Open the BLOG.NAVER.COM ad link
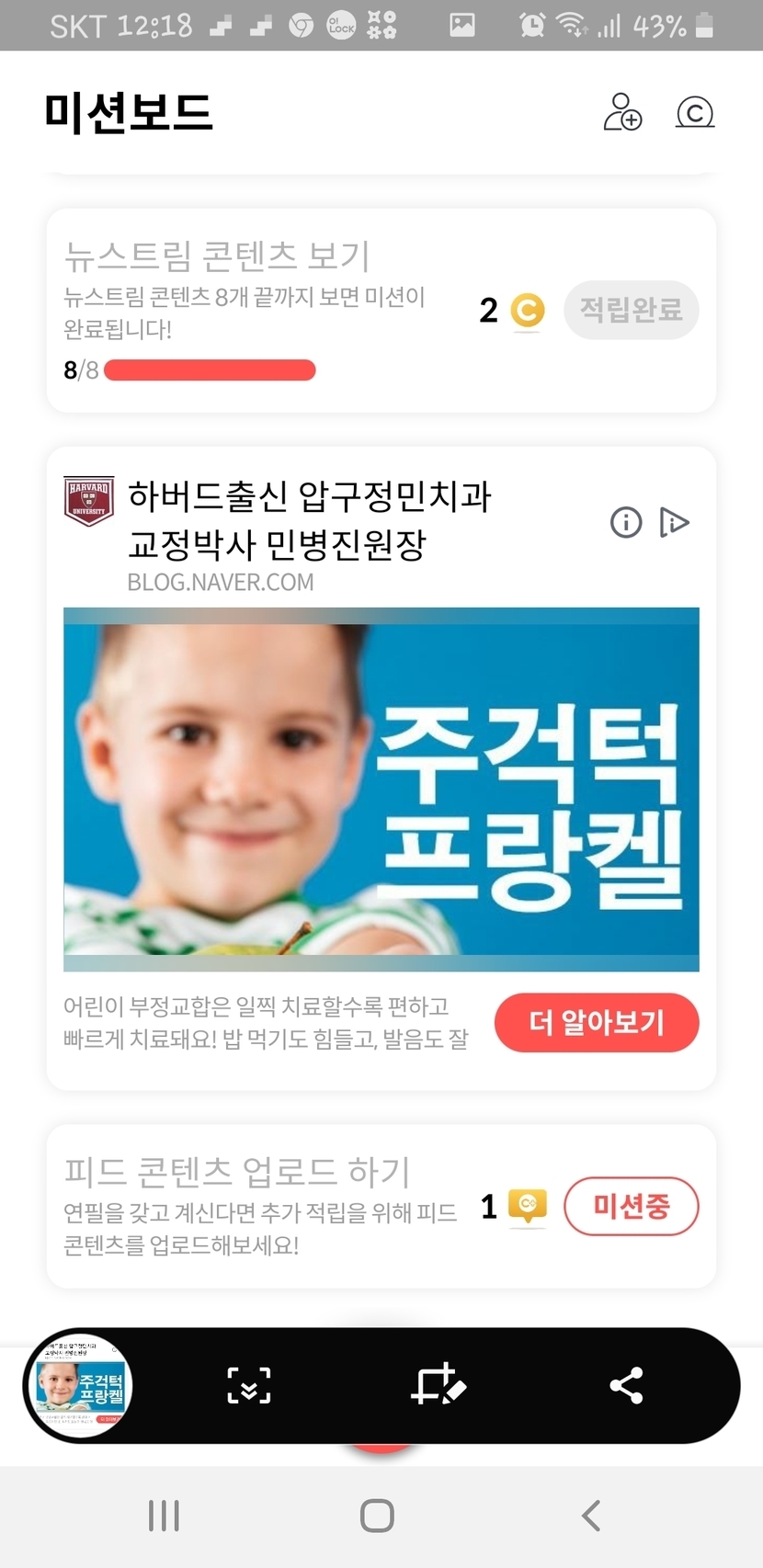 click(221, 582)
